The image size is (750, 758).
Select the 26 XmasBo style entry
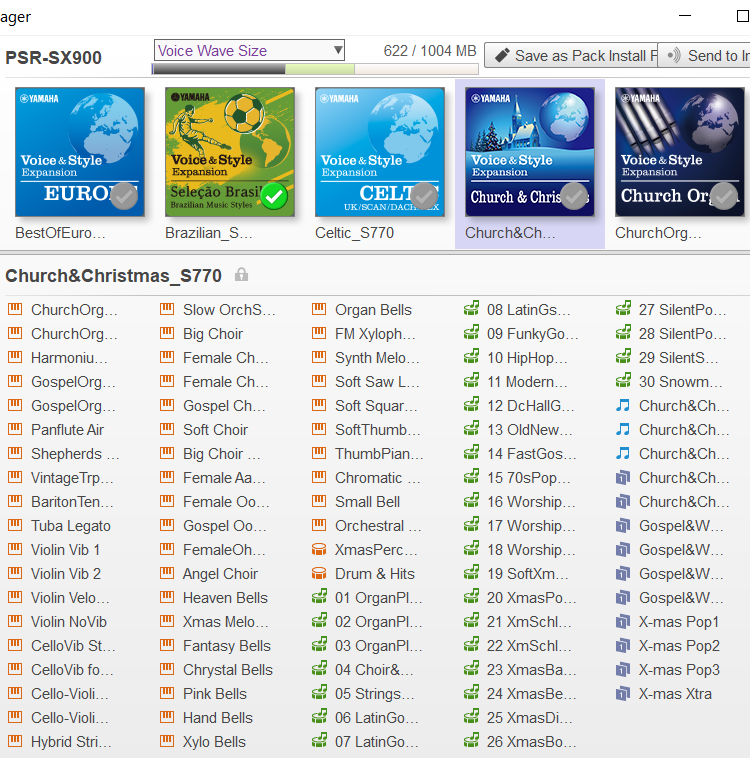pyautogui.click(x=521, y=742)
